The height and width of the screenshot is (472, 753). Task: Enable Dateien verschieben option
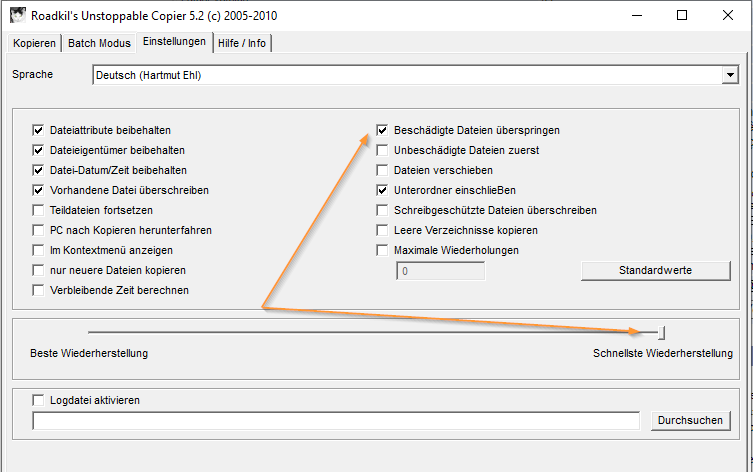point(382,170)
